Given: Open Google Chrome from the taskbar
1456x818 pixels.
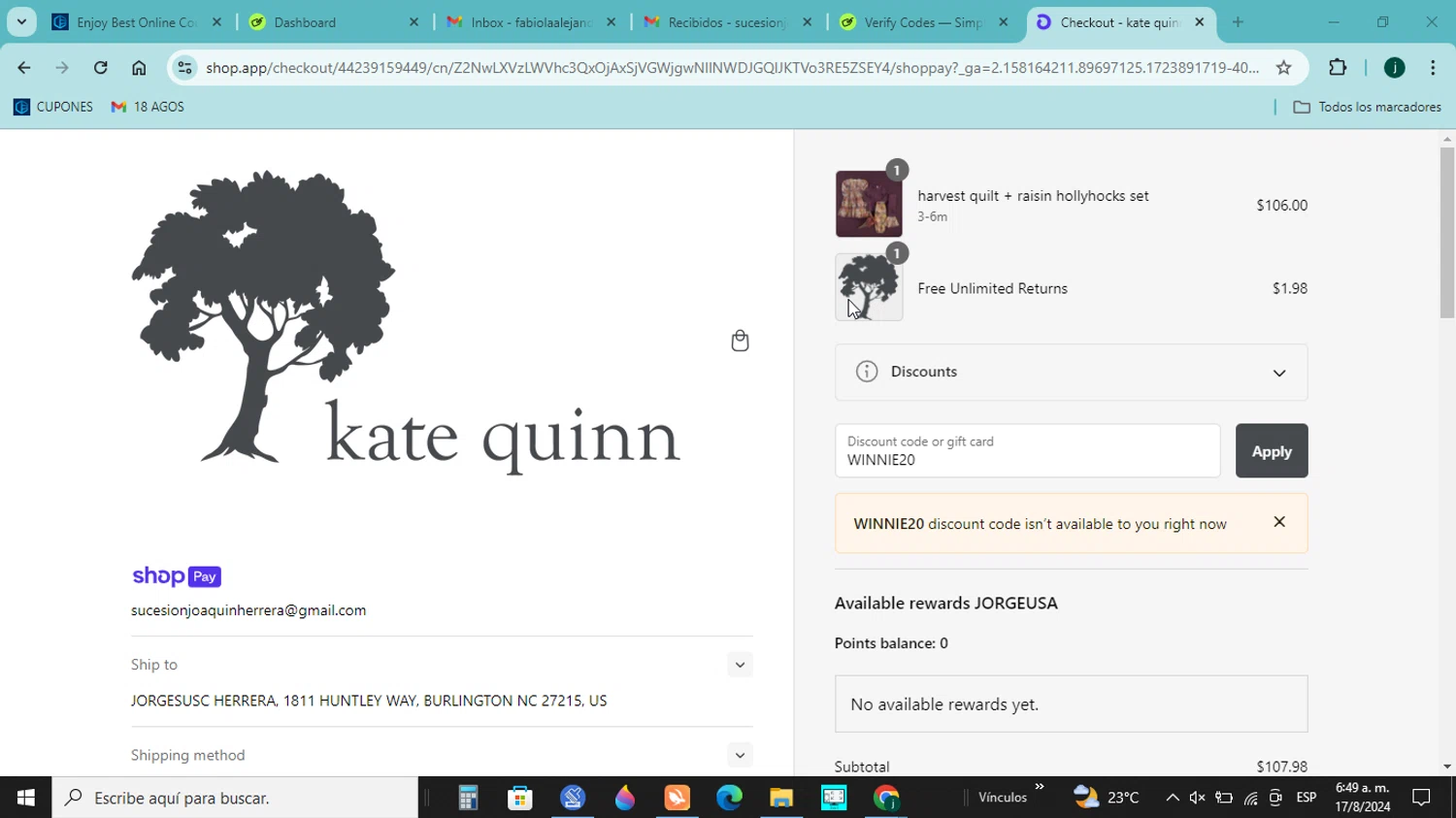Looking at the screenshot, I should pyautogui.click(x=886, y=798).
